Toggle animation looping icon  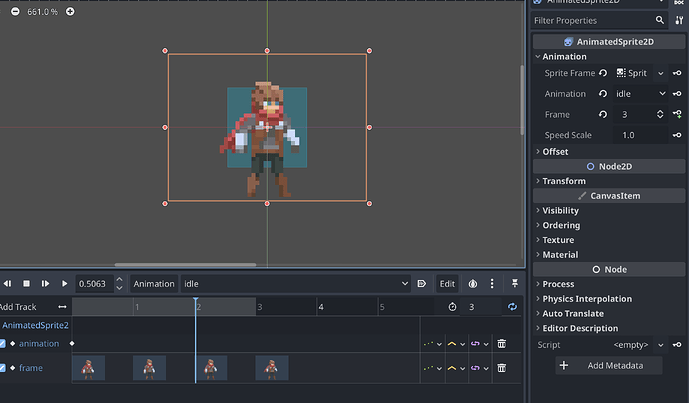click(512, 307)
